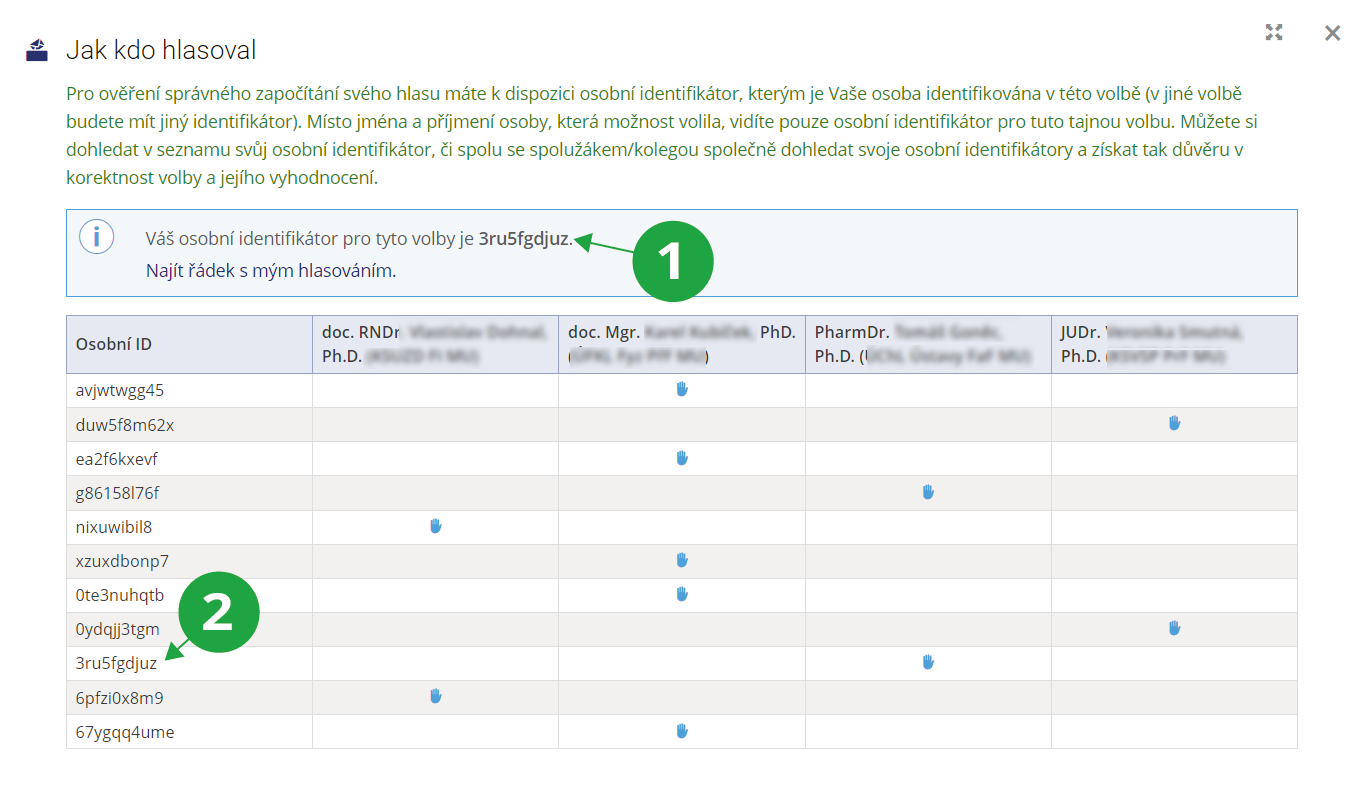1360x805 pixels.
Task: Click the ballot box icon beside the title
Action: 37,50
